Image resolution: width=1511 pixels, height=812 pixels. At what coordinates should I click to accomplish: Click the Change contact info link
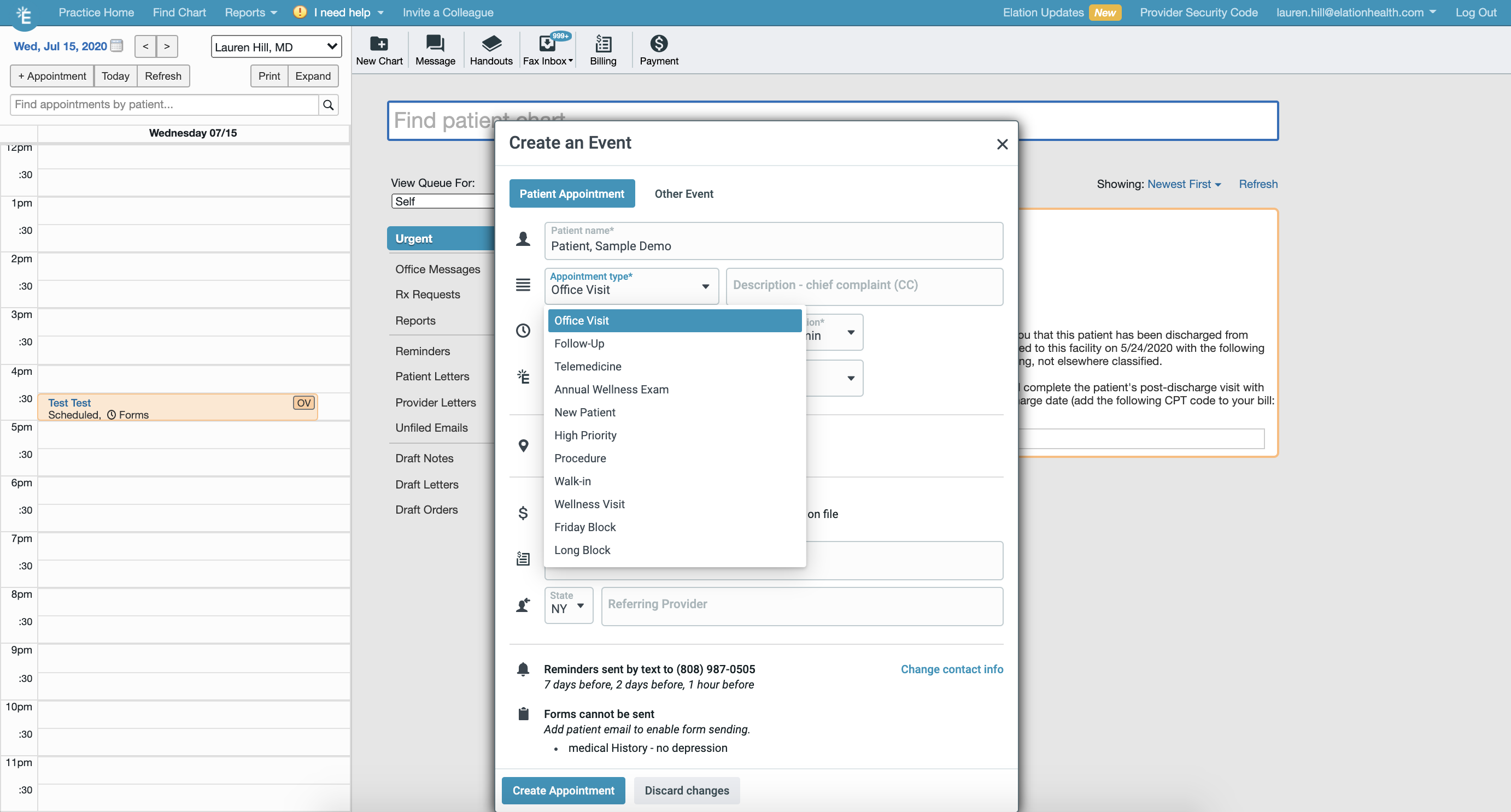(951, 669)
